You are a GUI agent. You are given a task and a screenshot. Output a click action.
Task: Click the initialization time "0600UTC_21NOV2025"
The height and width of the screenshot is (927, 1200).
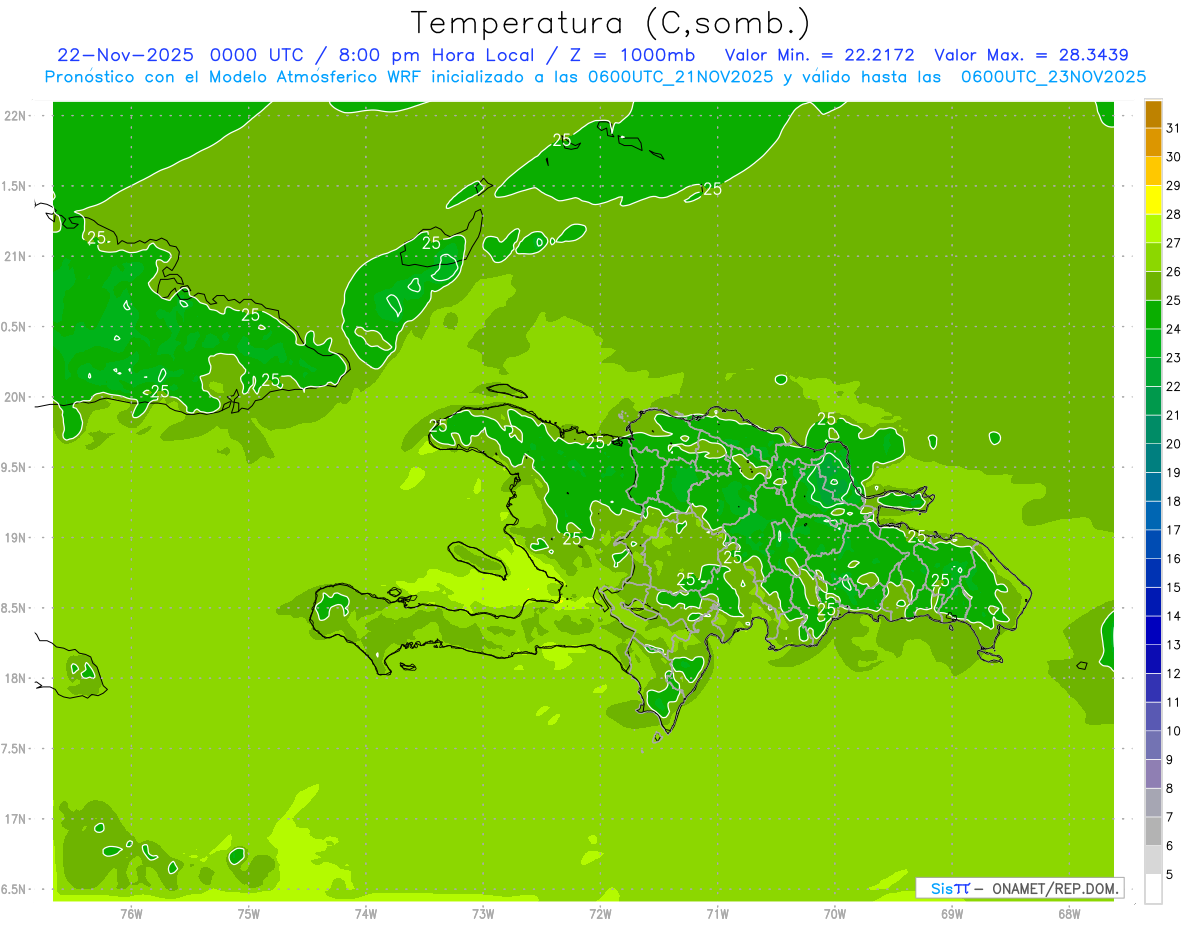(x=680, y=77)
